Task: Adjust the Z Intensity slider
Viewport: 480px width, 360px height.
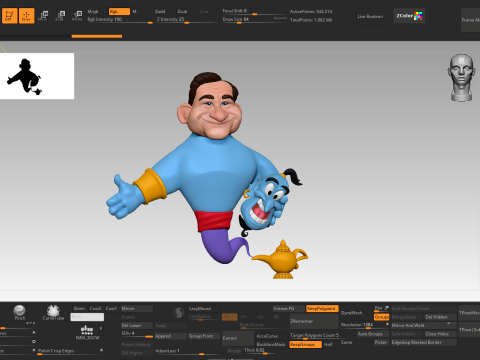Action: tap(187, 20)
